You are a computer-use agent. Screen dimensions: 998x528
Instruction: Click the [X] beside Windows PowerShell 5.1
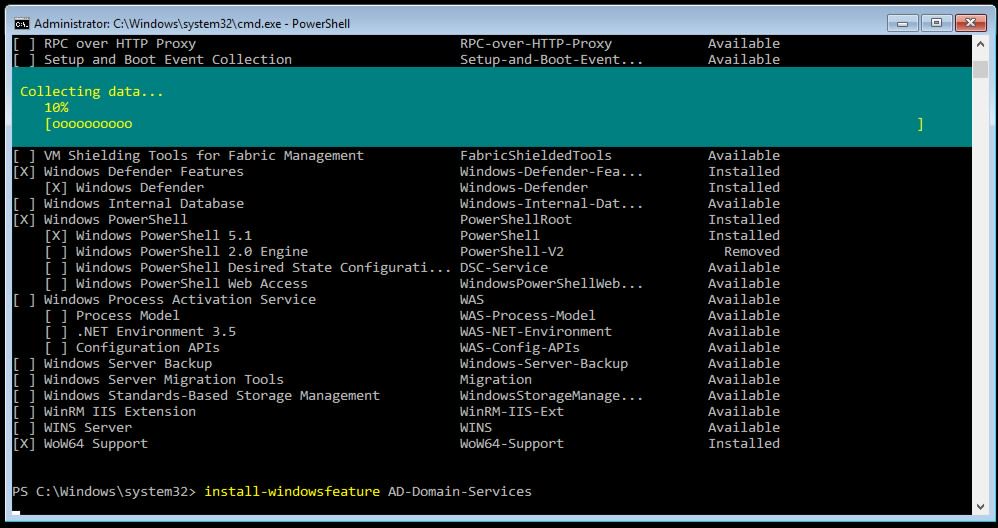click(56, 236)
